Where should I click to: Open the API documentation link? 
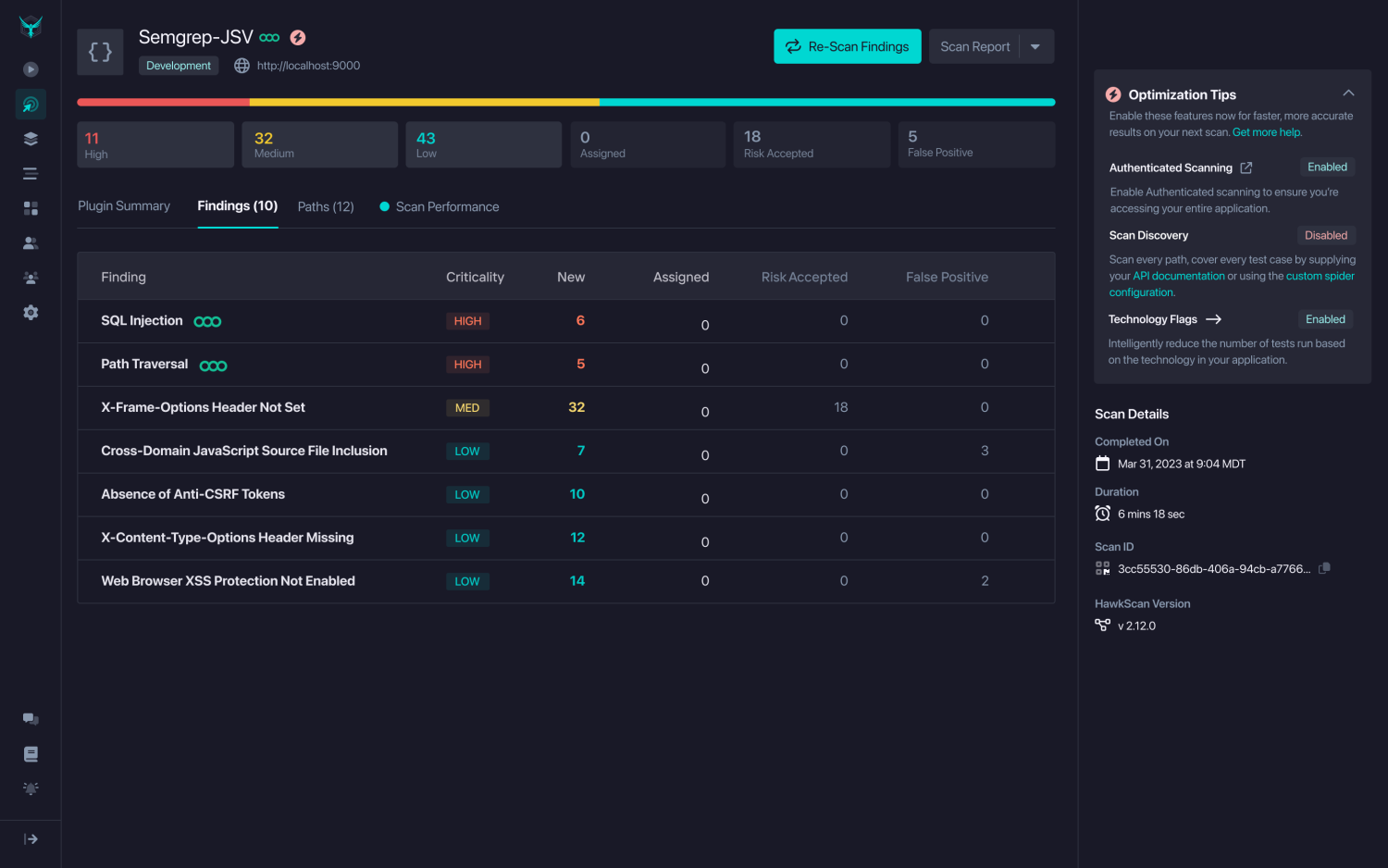pyautogui.click(x=1179, y=276)
